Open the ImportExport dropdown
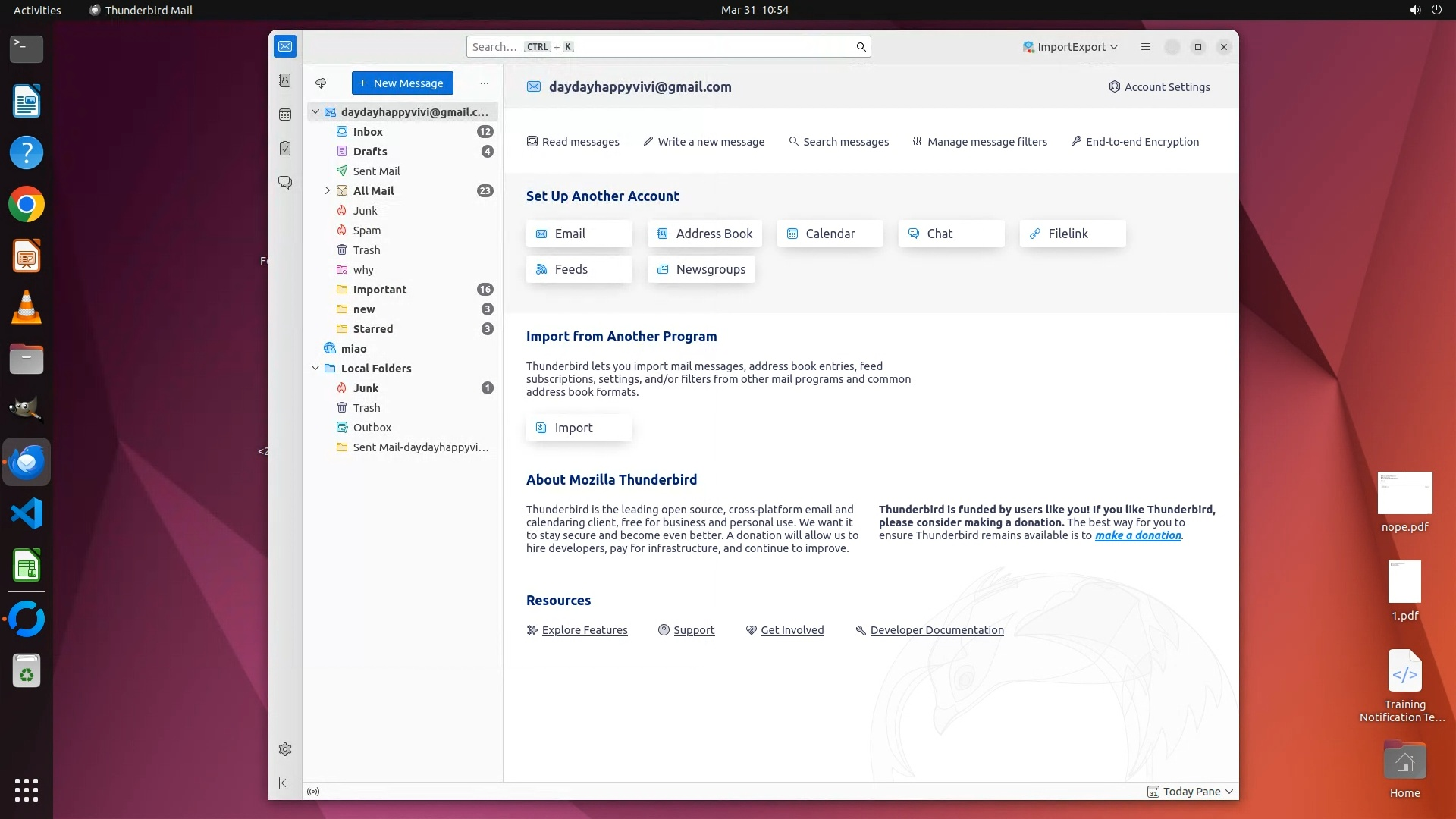Viewport: 1456px width, 819px height. [x=1070, y=47]
